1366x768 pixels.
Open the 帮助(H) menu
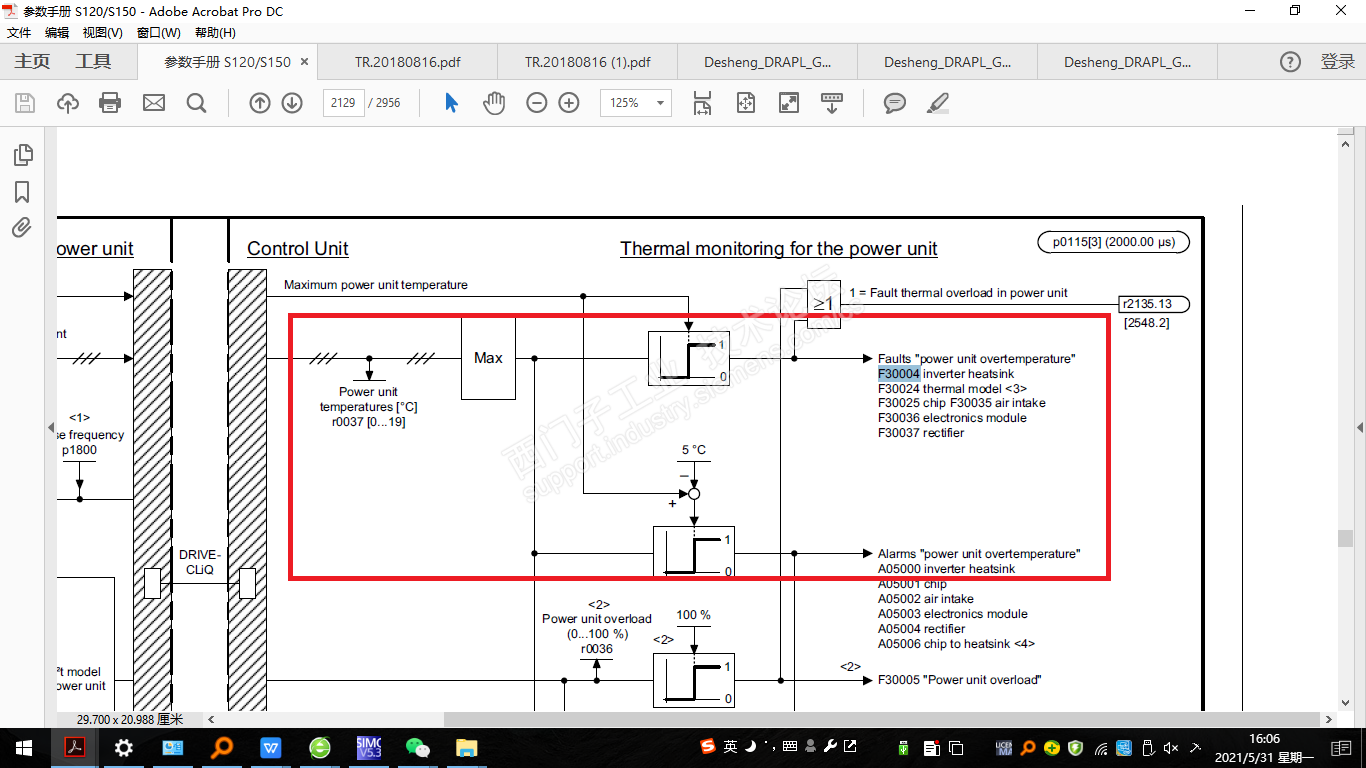215,32
